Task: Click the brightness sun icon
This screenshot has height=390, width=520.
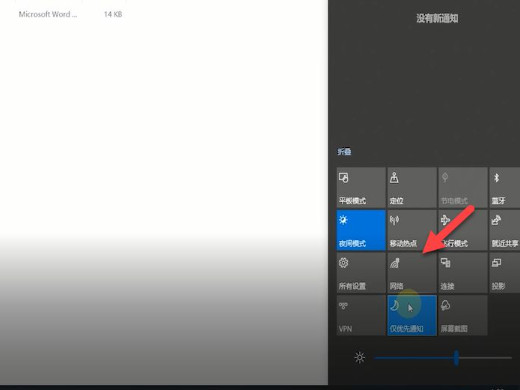Action: (x=359, y=357)
